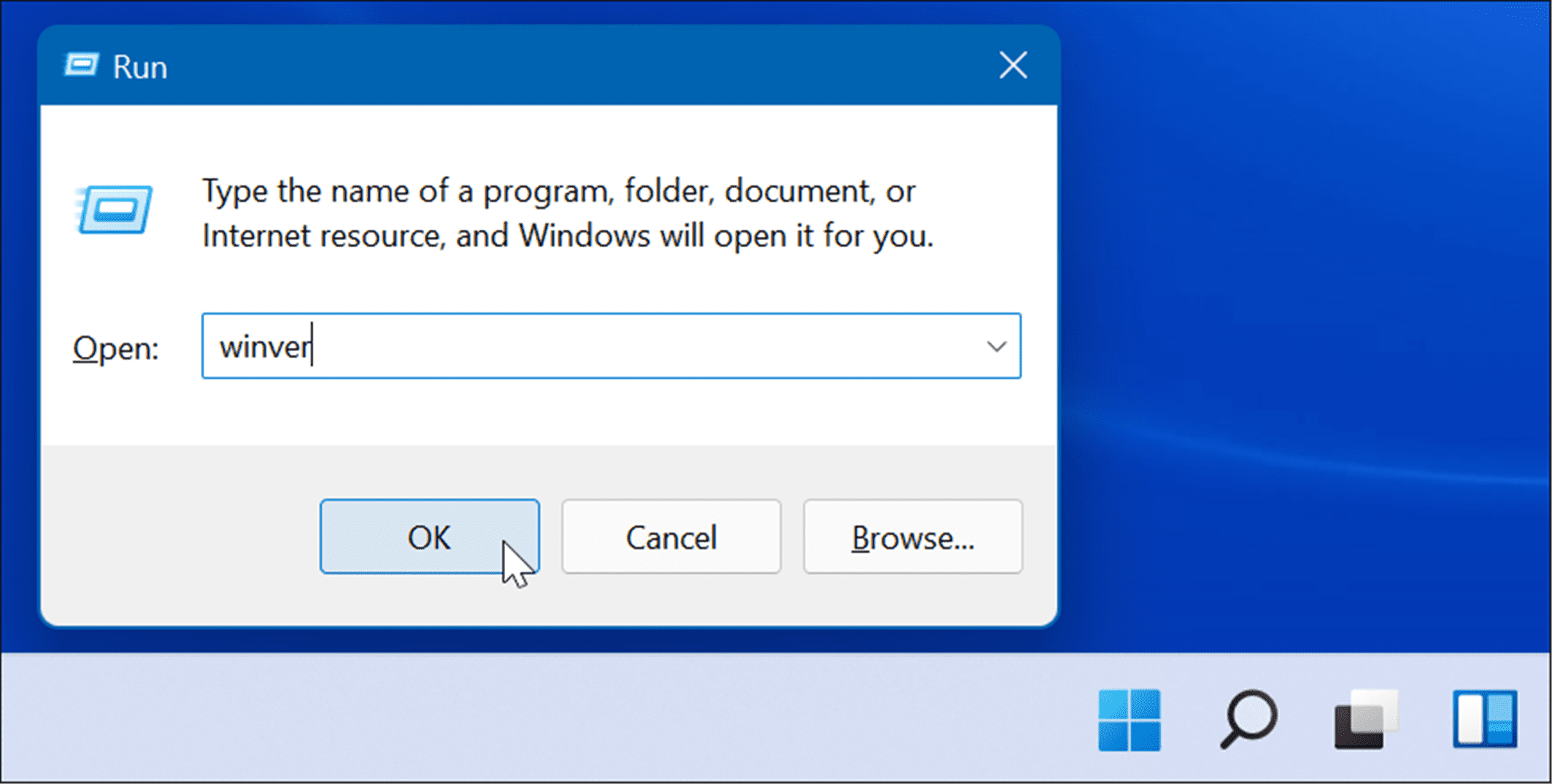Click the Run dialog title text
This screenshot has height=784, width=1552.
tap(140, 65)
